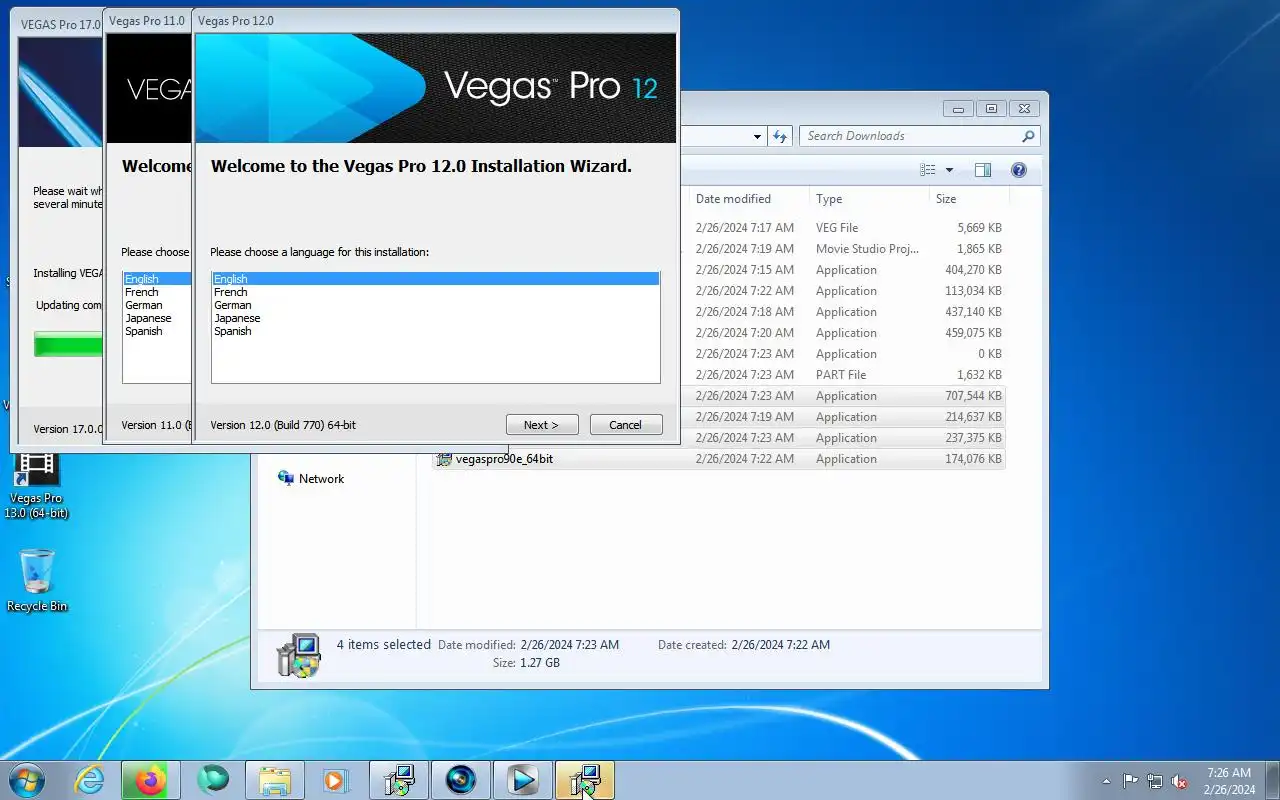Open the view options dropdown arrow
The height and width of the screenshot is (800, 1280).
(x=949, y=170)
